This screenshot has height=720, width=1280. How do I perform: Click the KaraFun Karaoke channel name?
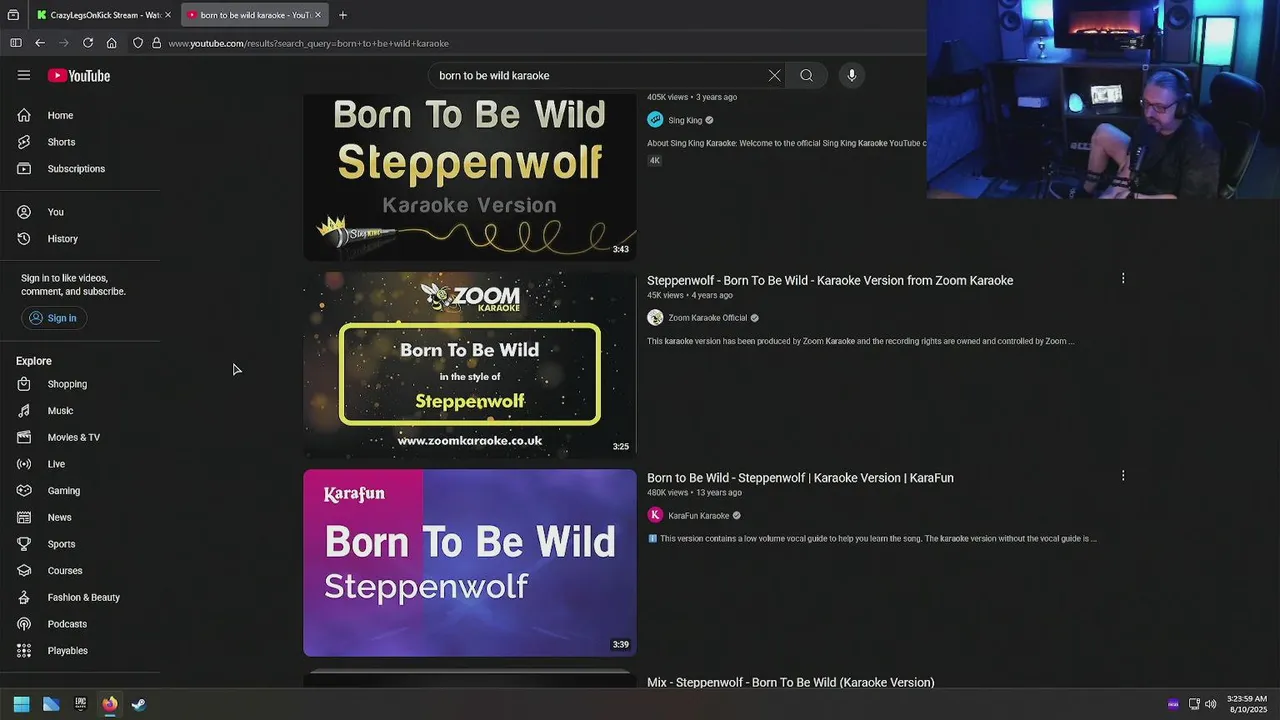(699, 515)
